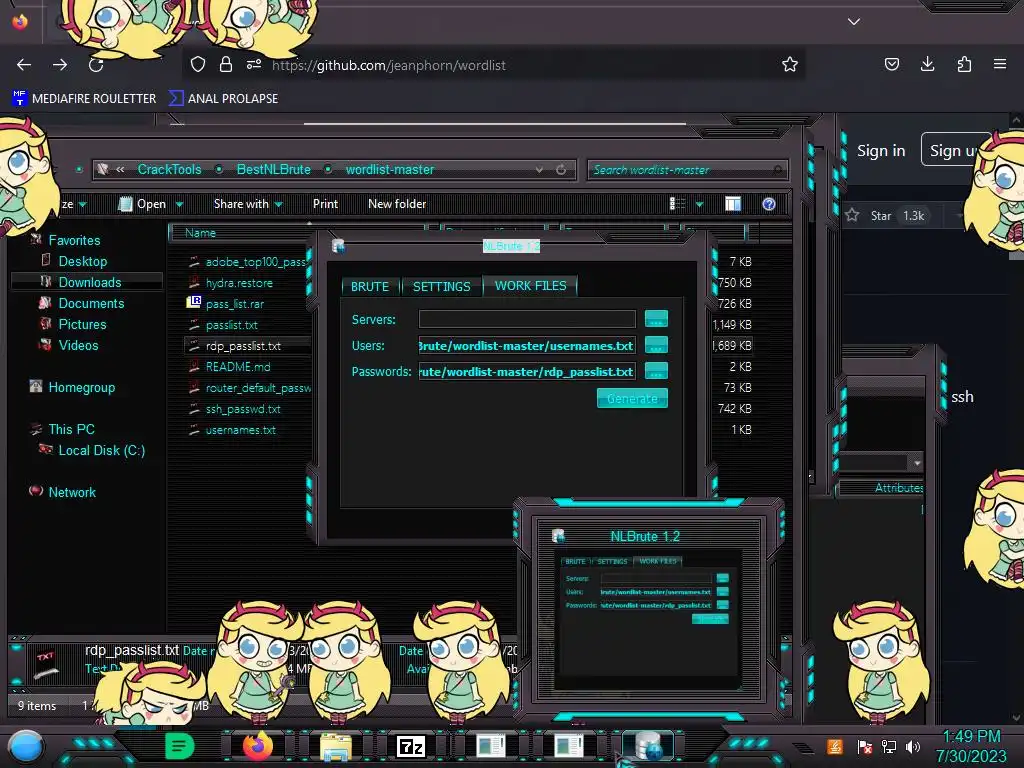This screenshot has height=768, width=1024.
Task: Select CrackTools in the breadcrumb path
Action: 169,169
